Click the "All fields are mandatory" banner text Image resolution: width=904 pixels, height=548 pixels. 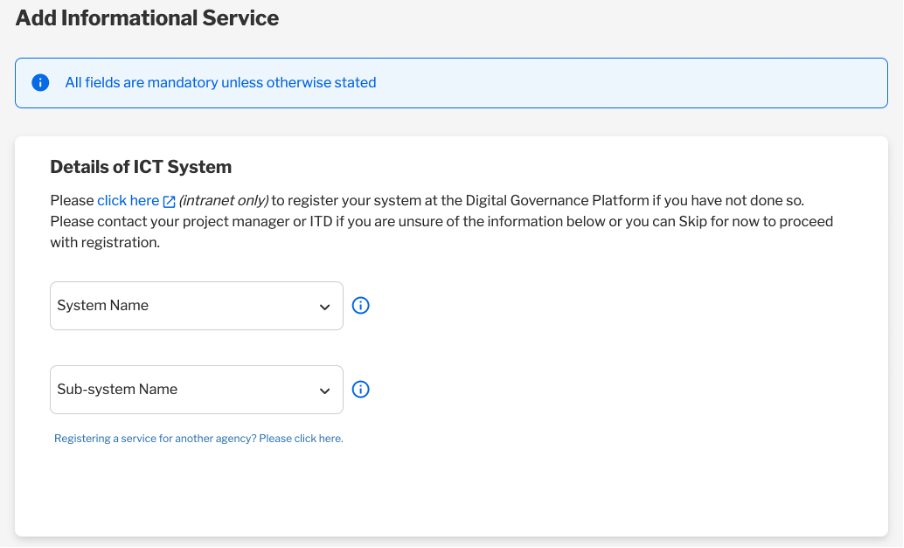220,83
